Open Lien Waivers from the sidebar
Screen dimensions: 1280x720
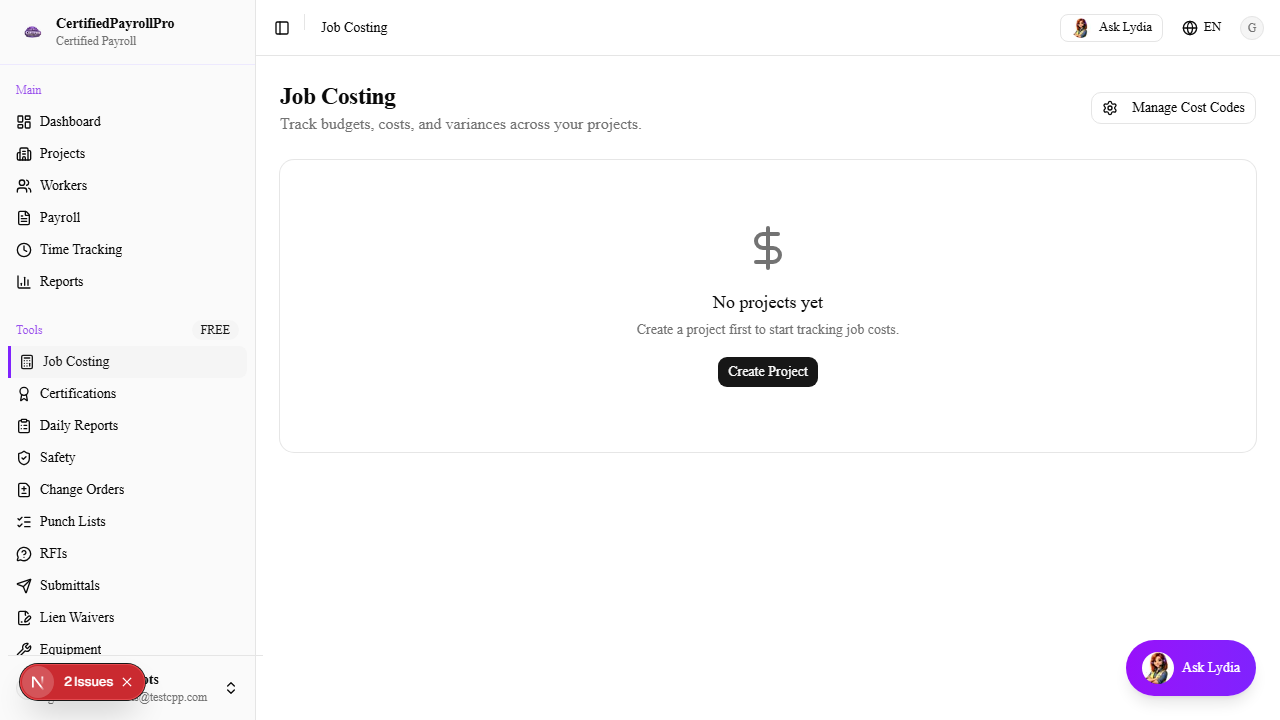click(77, 618)
